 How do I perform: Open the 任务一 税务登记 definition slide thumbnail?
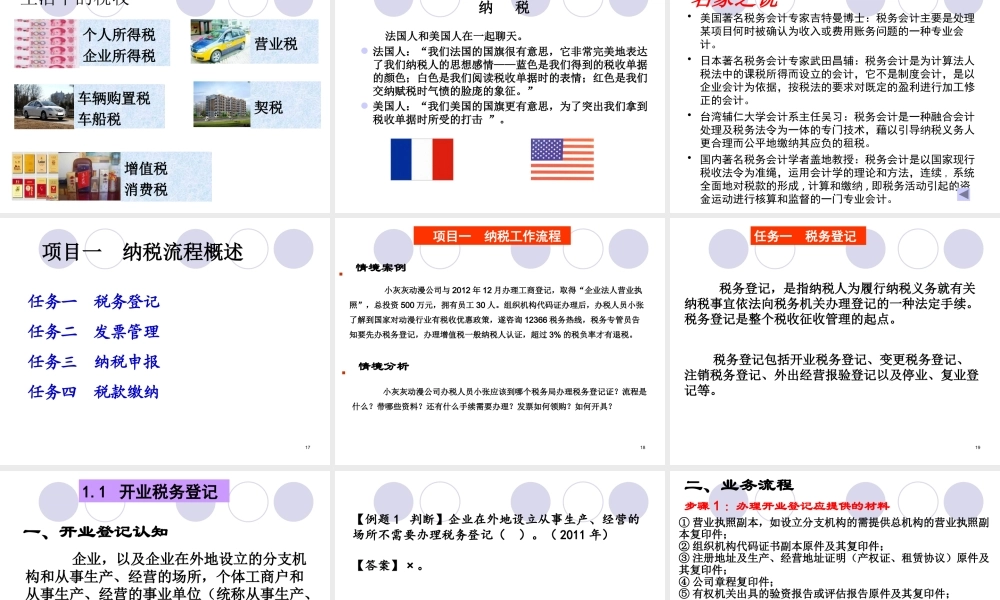835,341
